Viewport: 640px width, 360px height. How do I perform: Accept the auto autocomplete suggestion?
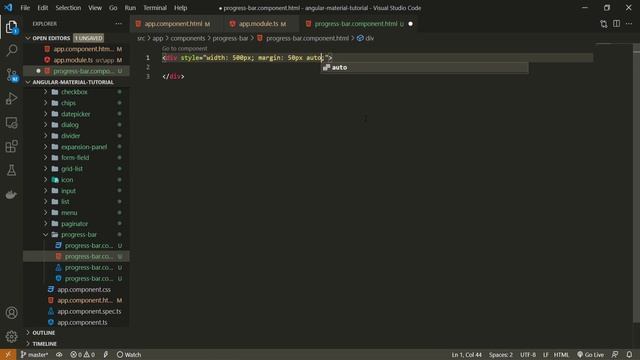[424, 68]
